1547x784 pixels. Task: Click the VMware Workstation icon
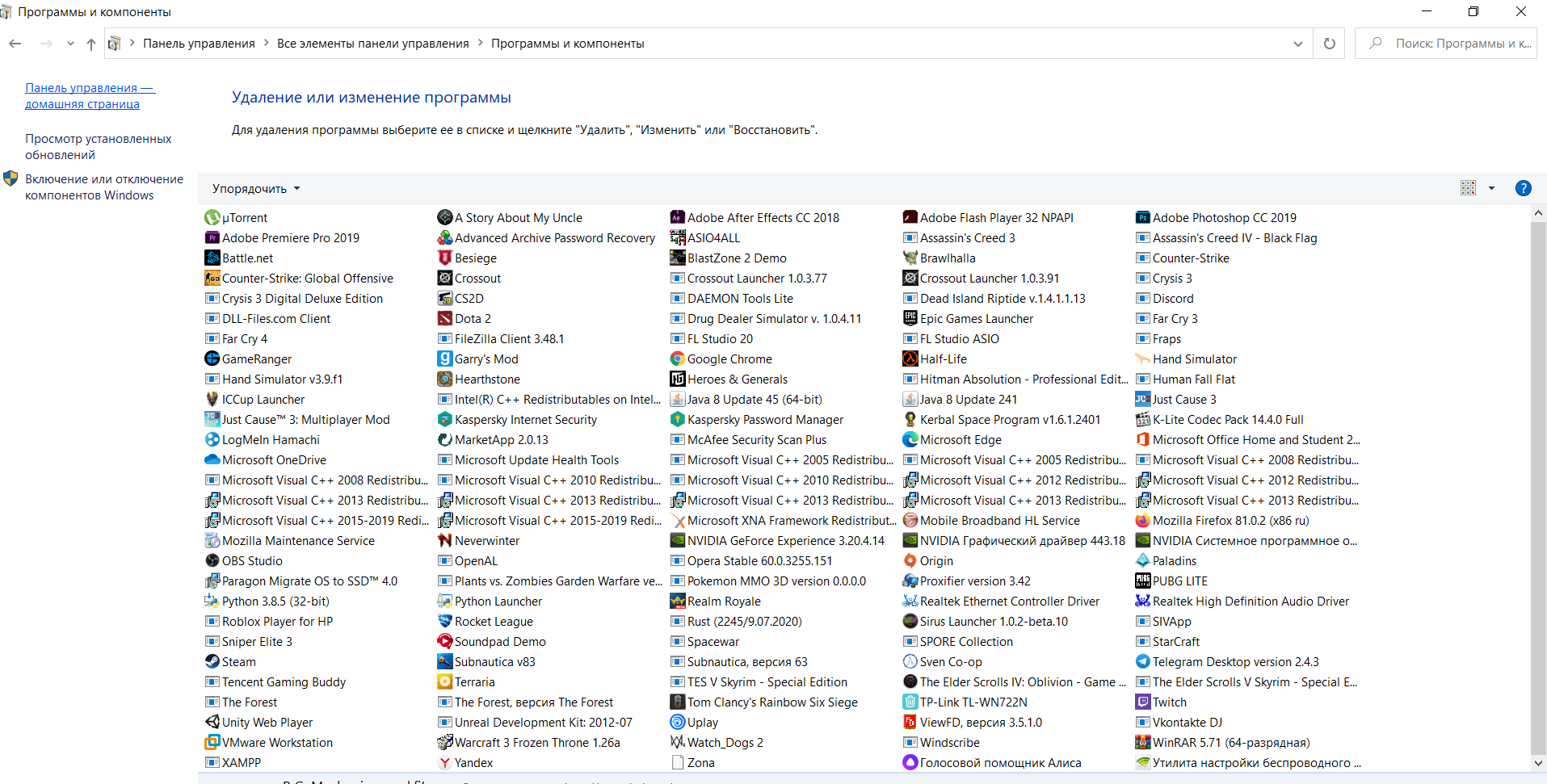212,743
